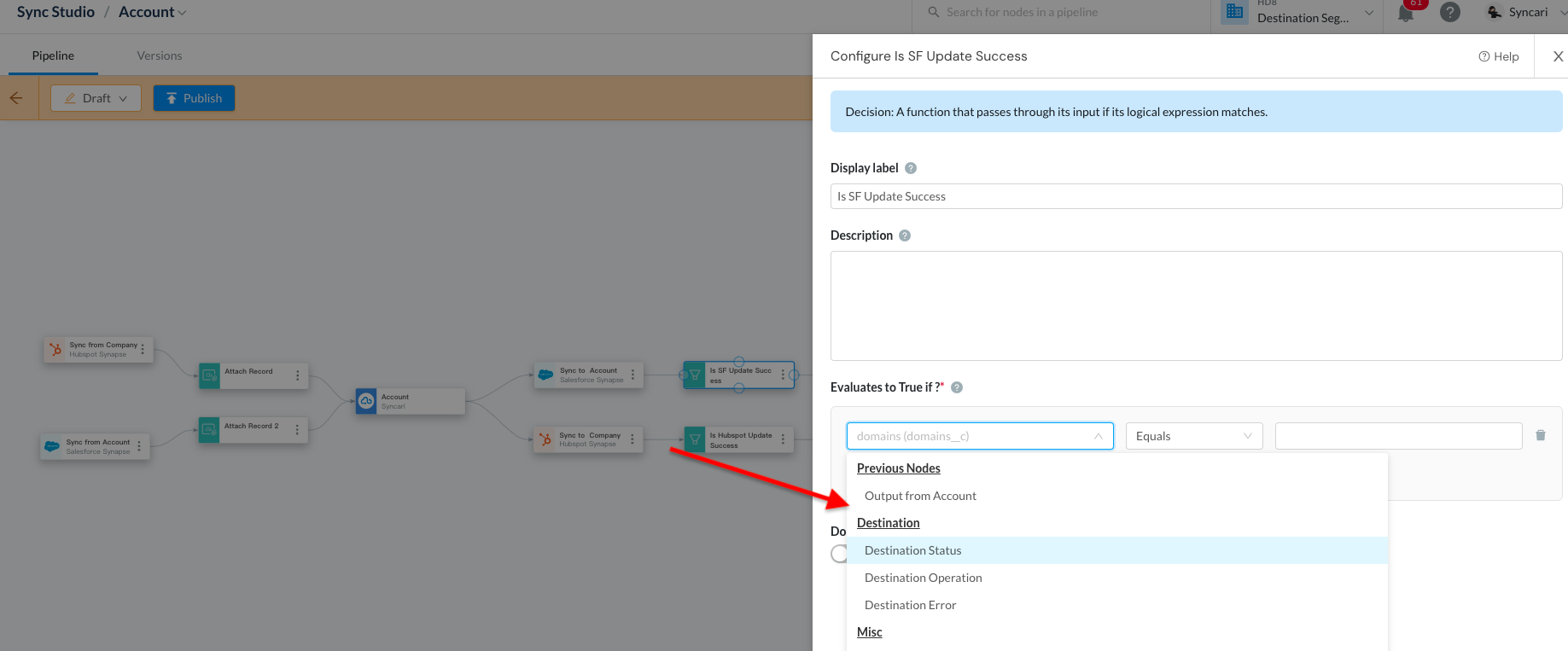
Task: Close the Configure Is SF Update Success panel
Action: [1558, 56]
